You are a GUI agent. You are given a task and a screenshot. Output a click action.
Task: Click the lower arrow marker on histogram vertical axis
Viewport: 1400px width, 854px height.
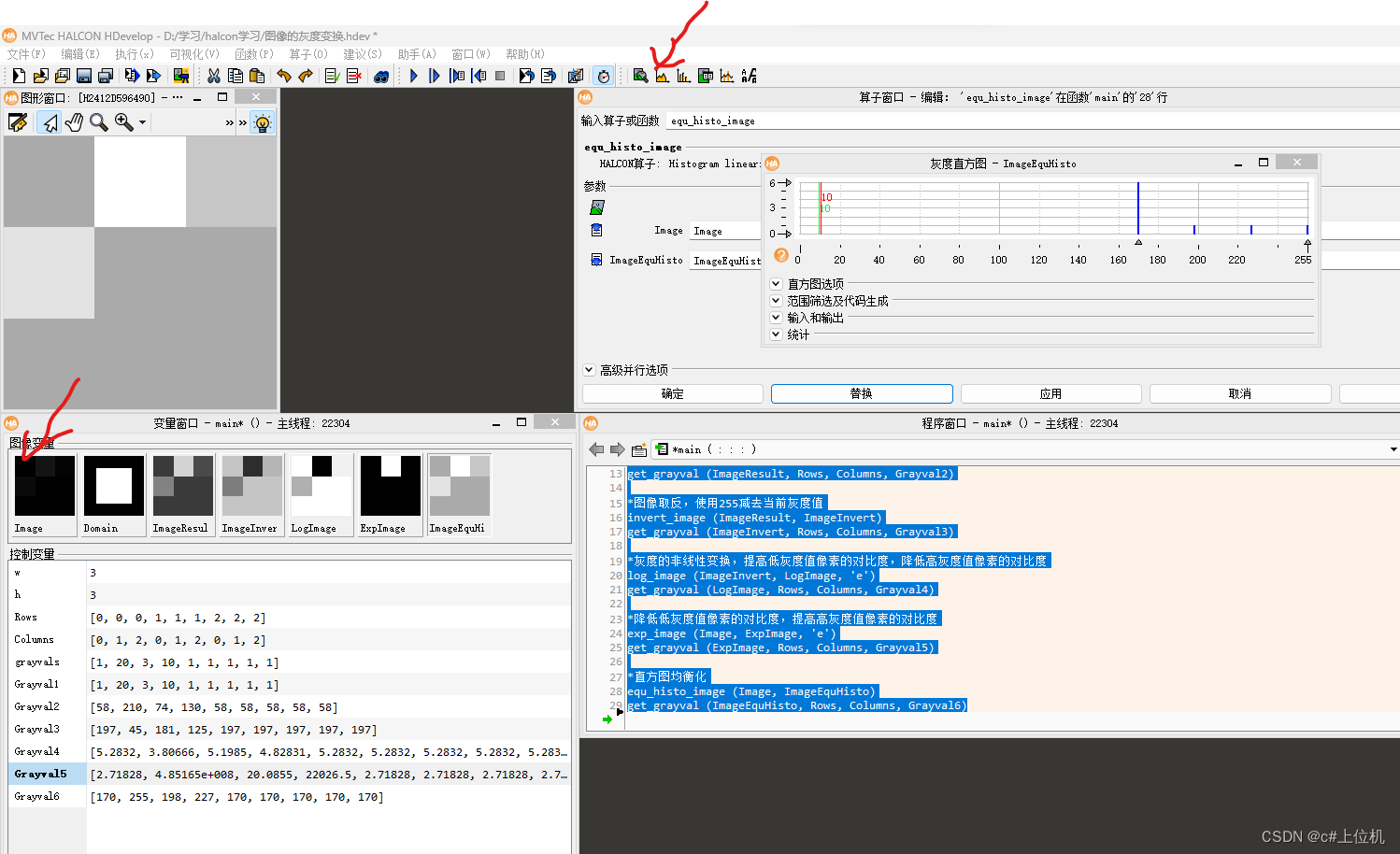click(786, 234)
